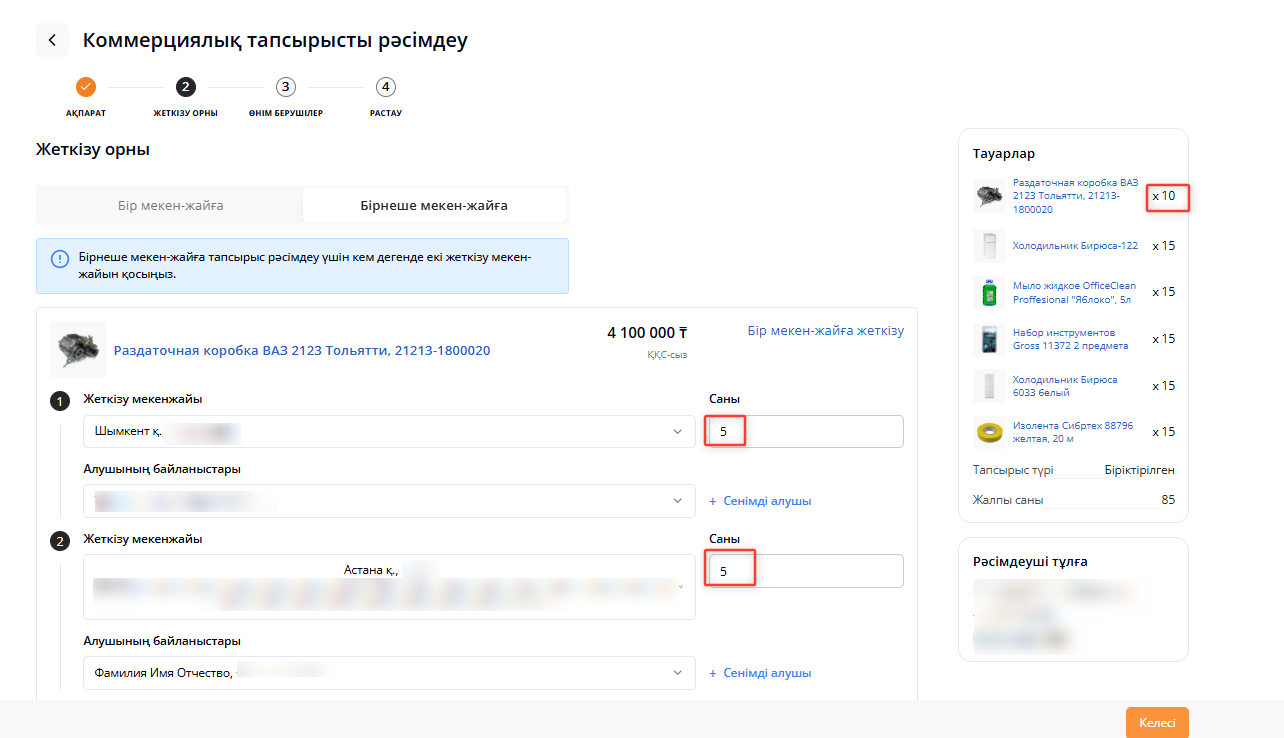Click the yellow Изолента Сибртех tape thumbnail
This screenshot has width=1284, height=738.
coord(989,432)
